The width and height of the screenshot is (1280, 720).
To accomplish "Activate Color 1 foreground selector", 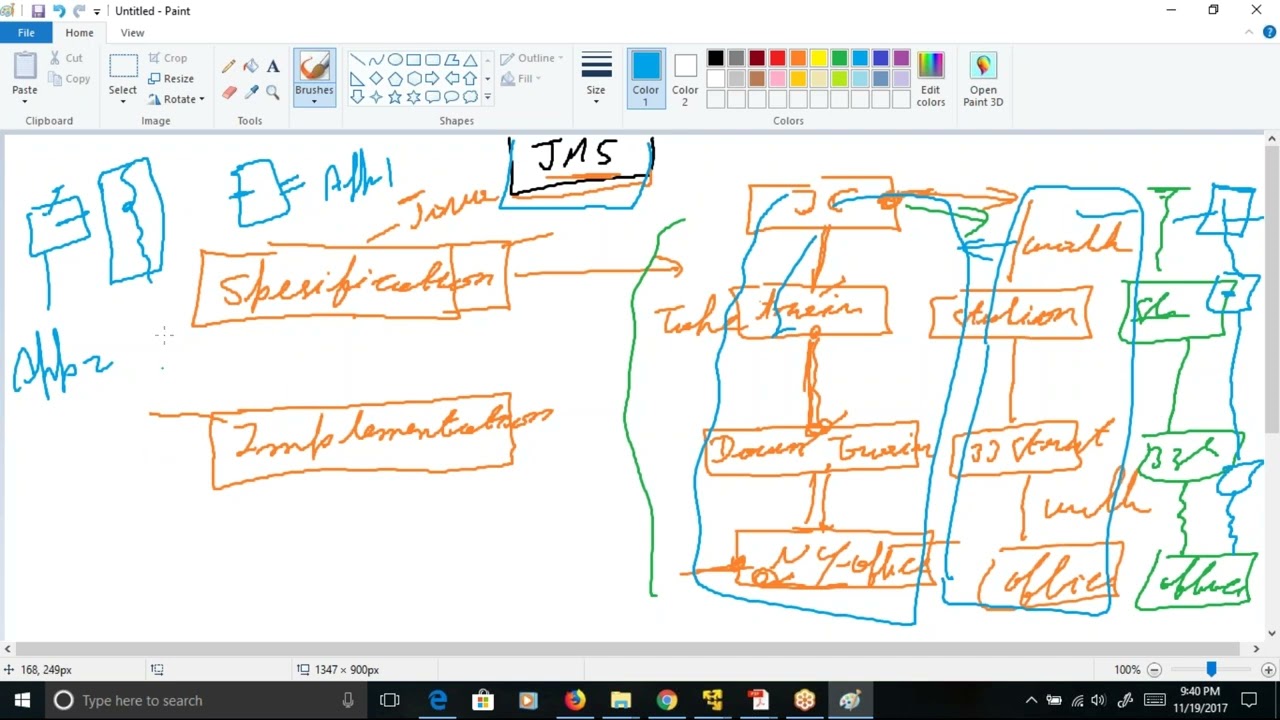I will tap(646, 80).
